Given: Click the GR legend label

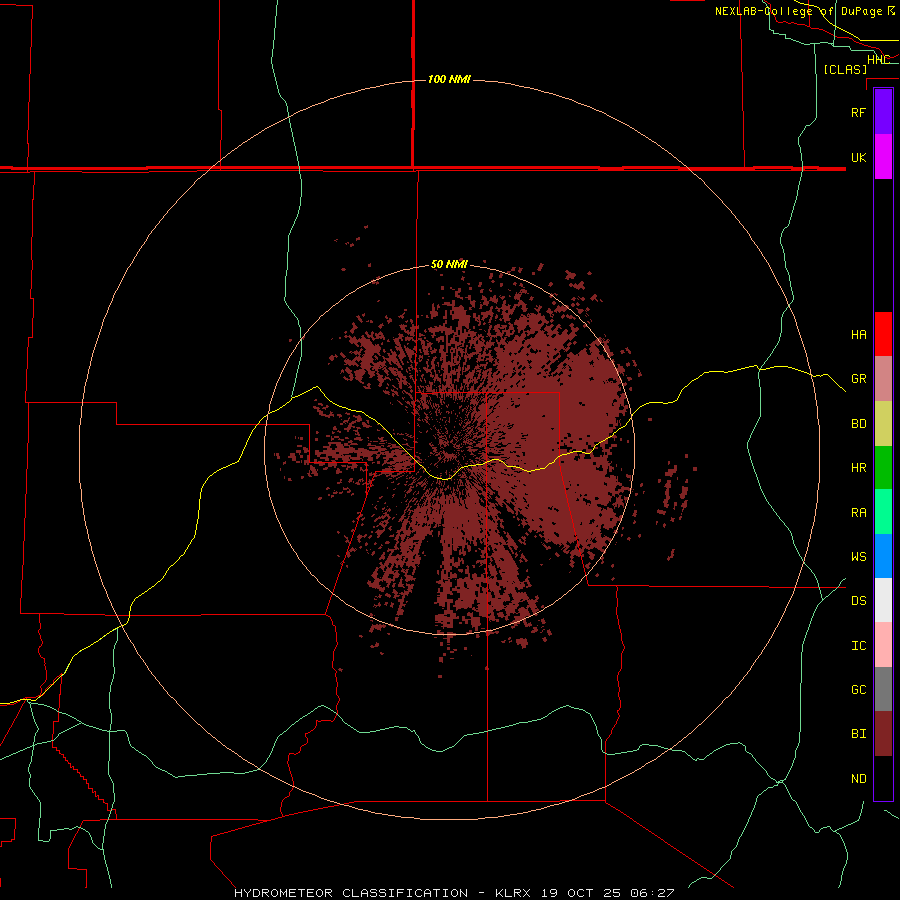Looking at the screenshot, I should 858,379.
